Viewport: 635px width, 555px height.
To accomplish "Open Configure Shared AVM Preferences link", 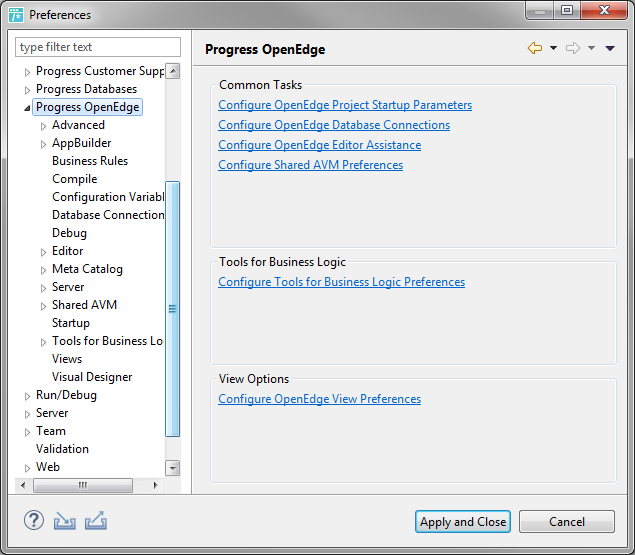I will click(311, 165).
